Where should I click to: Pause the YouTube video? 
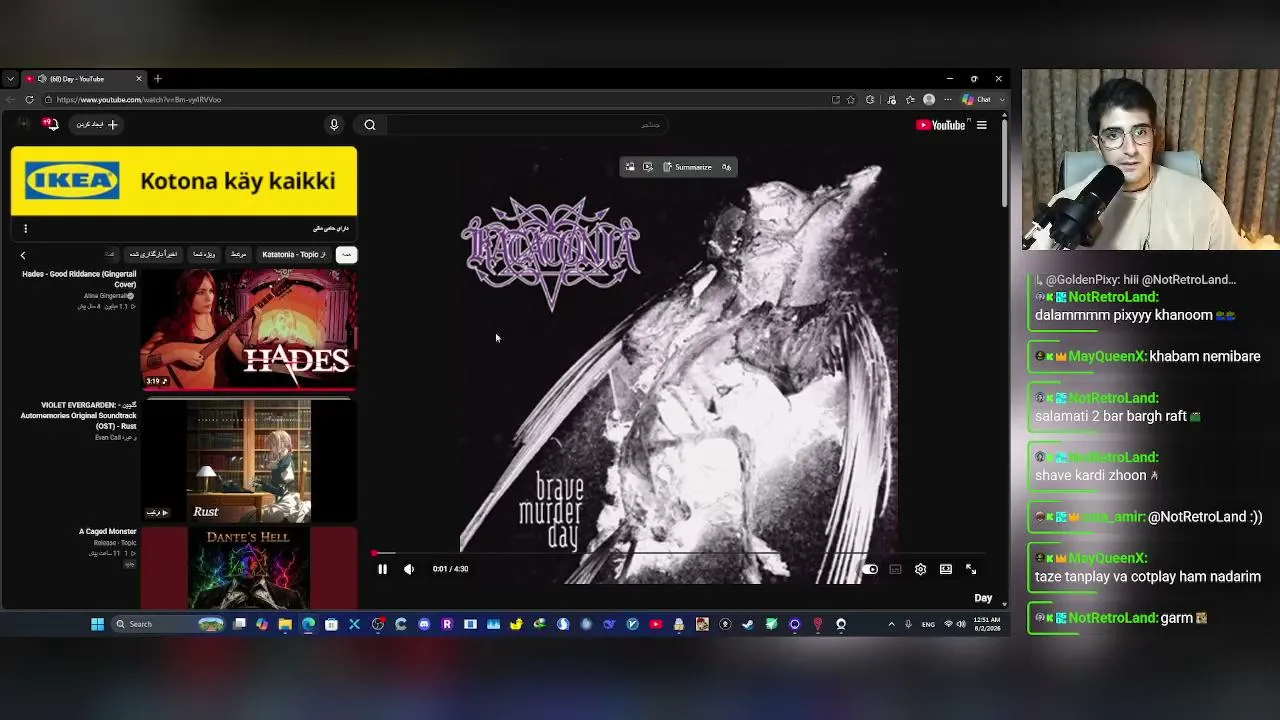[x=382, y=569]
